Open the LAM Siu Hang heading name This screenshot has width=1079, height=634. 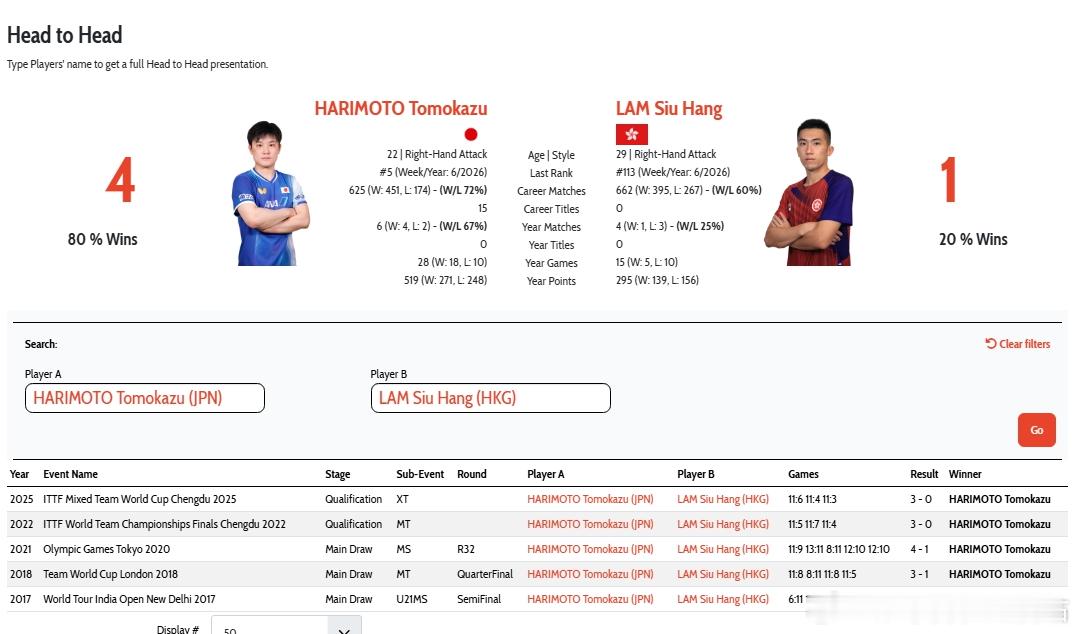669,109
